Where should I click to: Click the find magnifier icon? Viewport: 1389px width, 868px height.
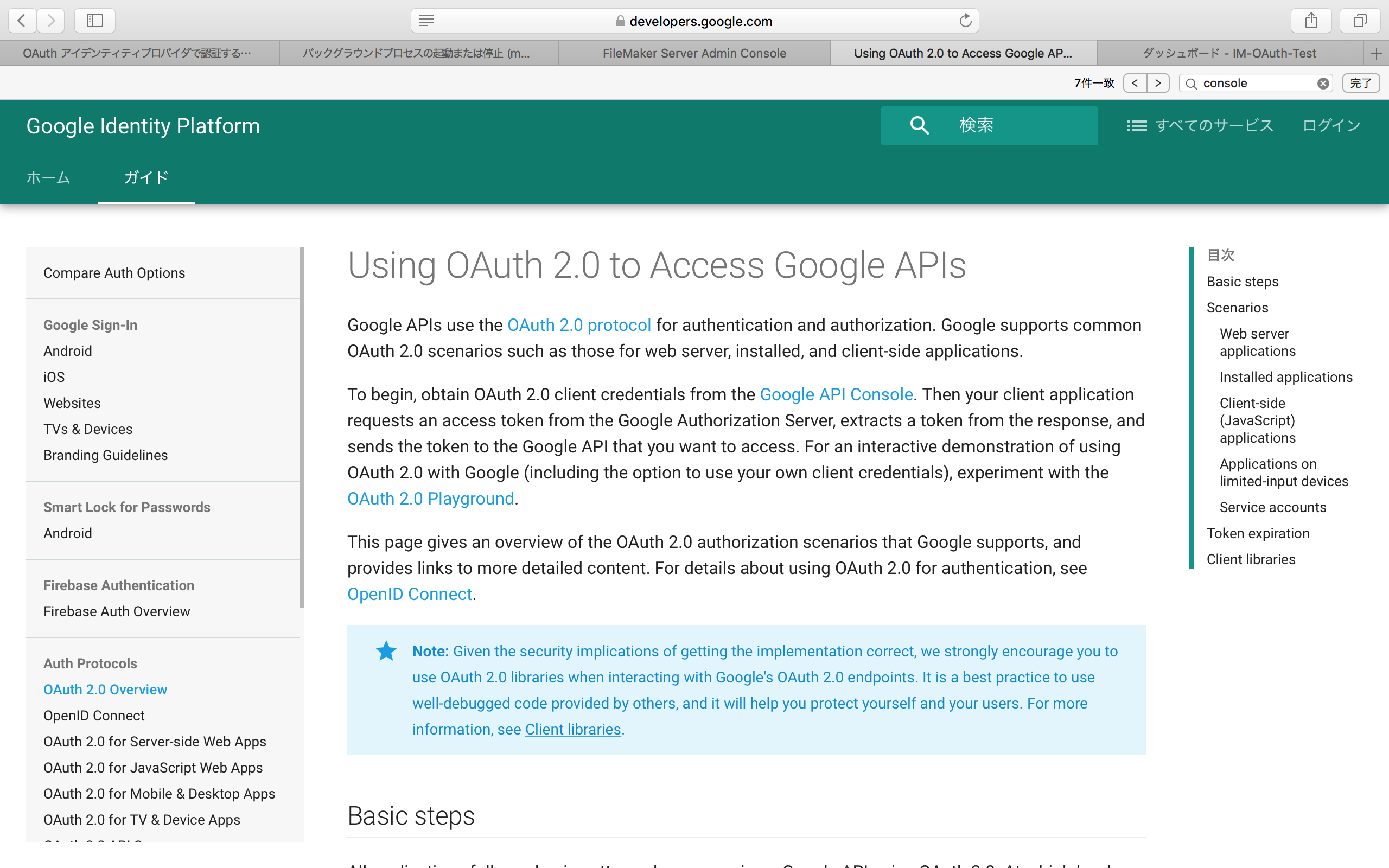tap(1192, 84)
